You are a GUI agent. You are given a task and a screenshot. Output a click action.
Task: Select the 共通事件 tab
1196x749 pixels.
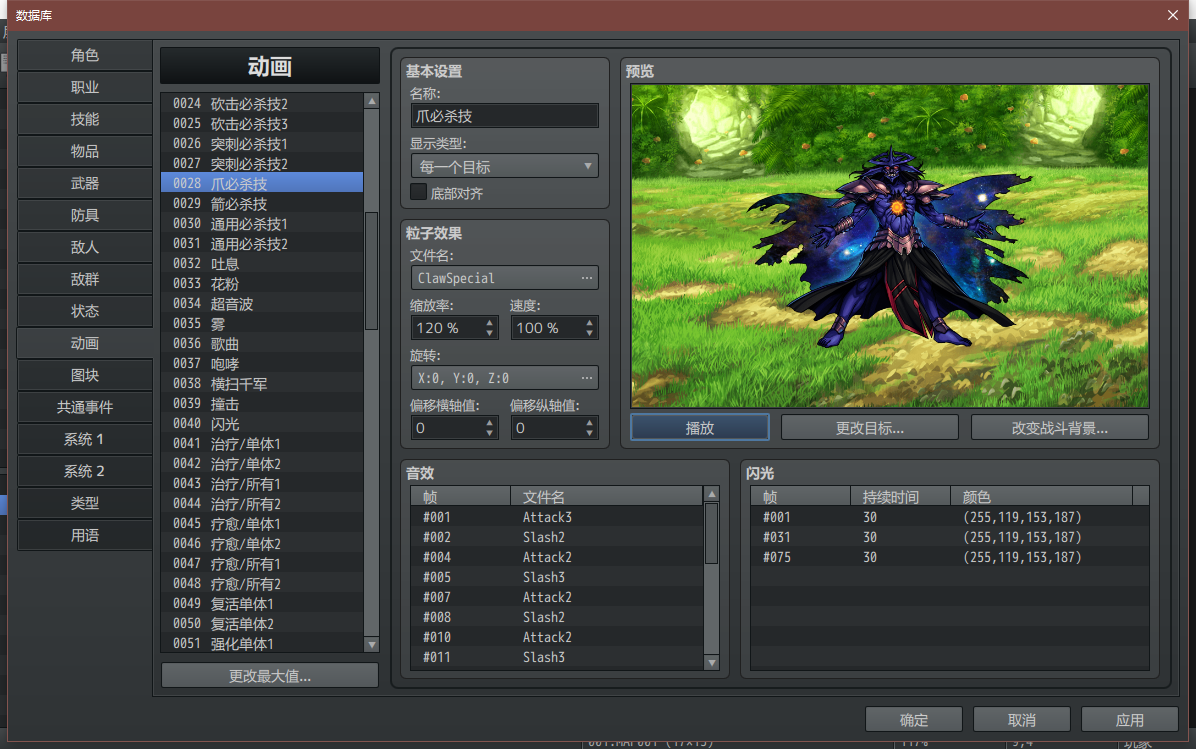pos(85,407)
